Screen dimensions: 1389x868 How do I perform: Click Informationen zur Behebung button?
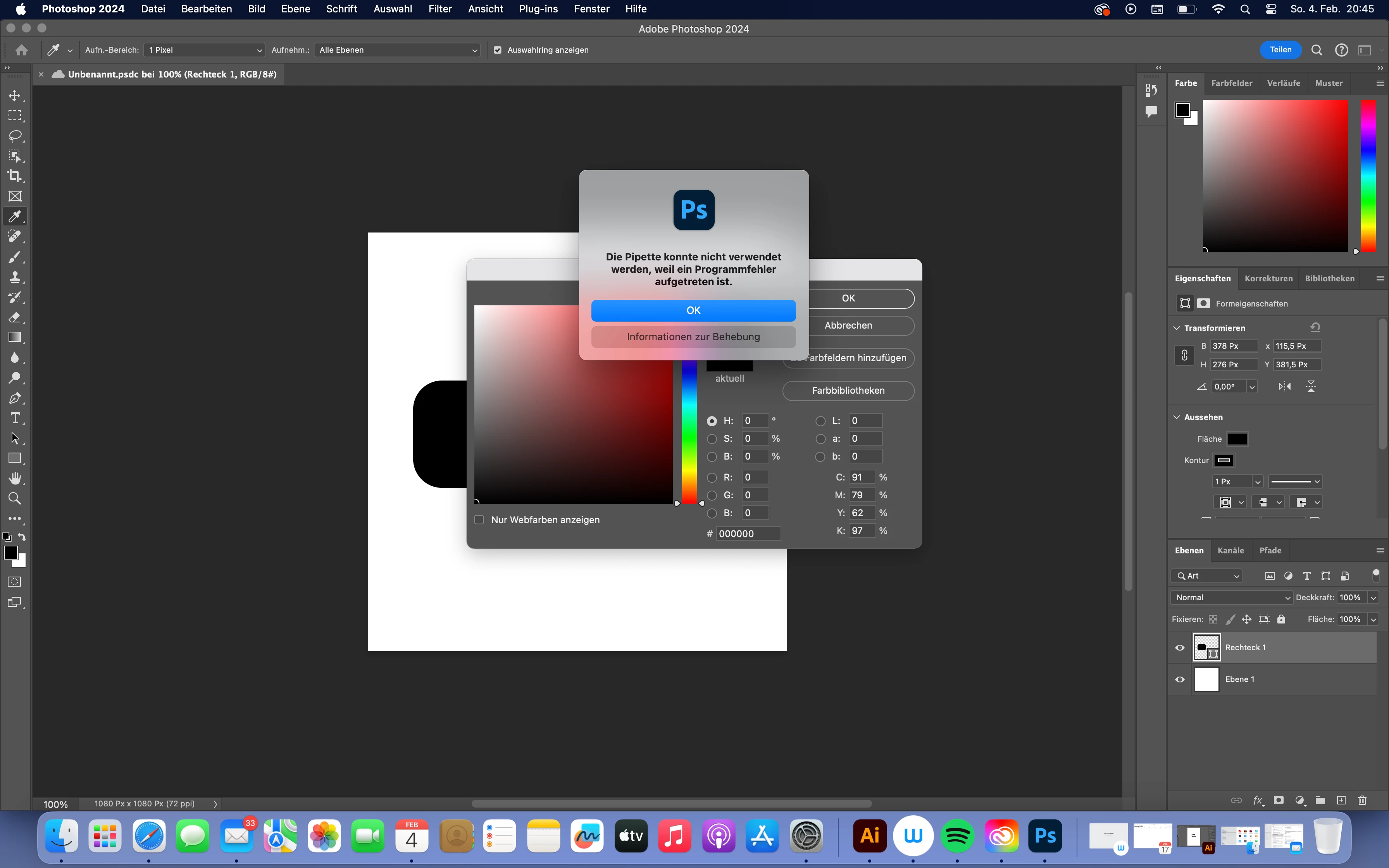coord(693,337)
